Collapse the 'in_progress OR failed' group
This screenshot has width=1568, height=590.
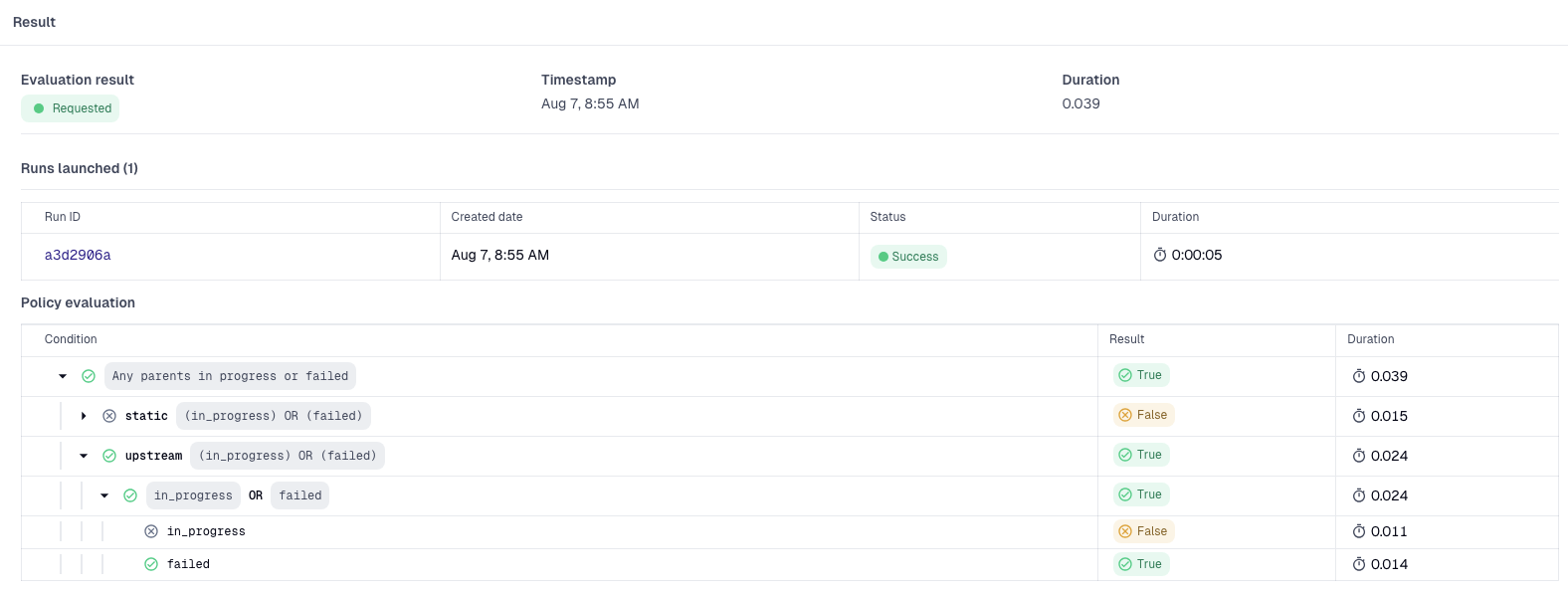(x=104, y=495)
